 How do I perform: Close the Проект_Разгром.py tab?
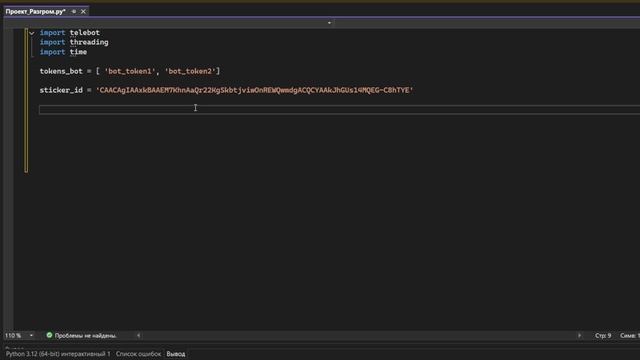(x=83, y=11)
